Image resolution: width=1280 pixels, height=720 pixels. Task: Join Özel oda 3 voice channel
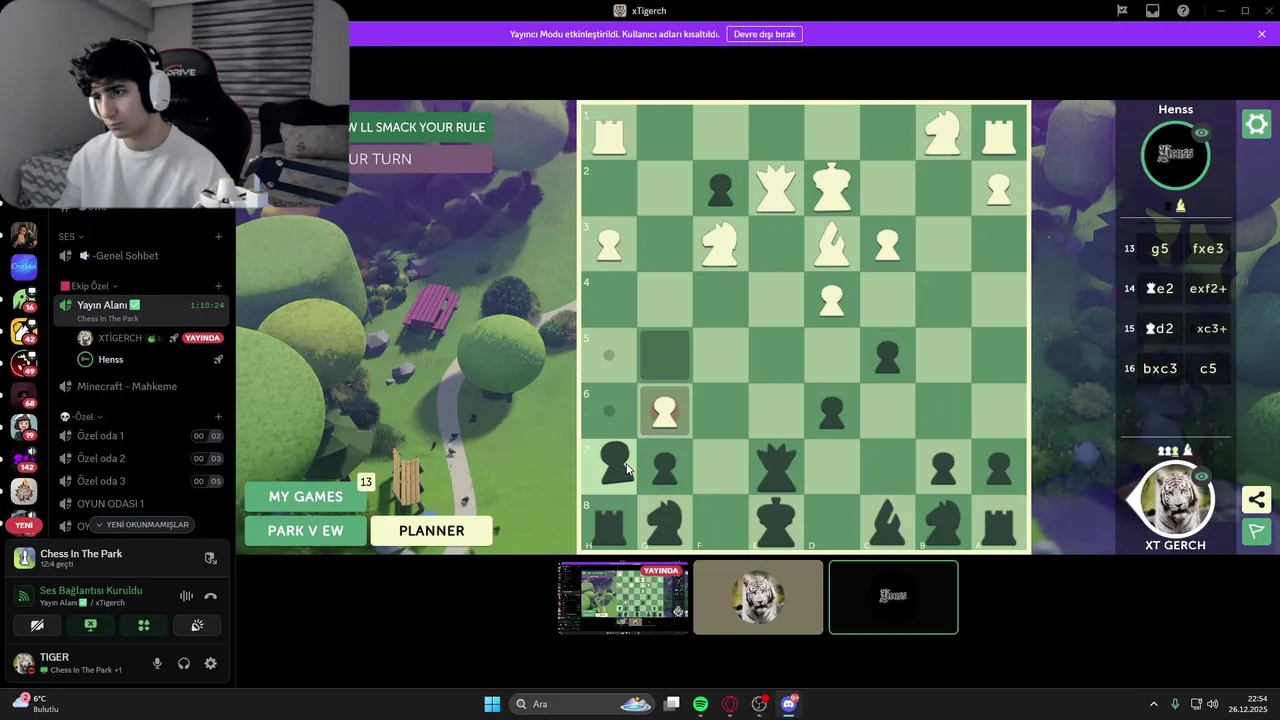pos(141,481)
